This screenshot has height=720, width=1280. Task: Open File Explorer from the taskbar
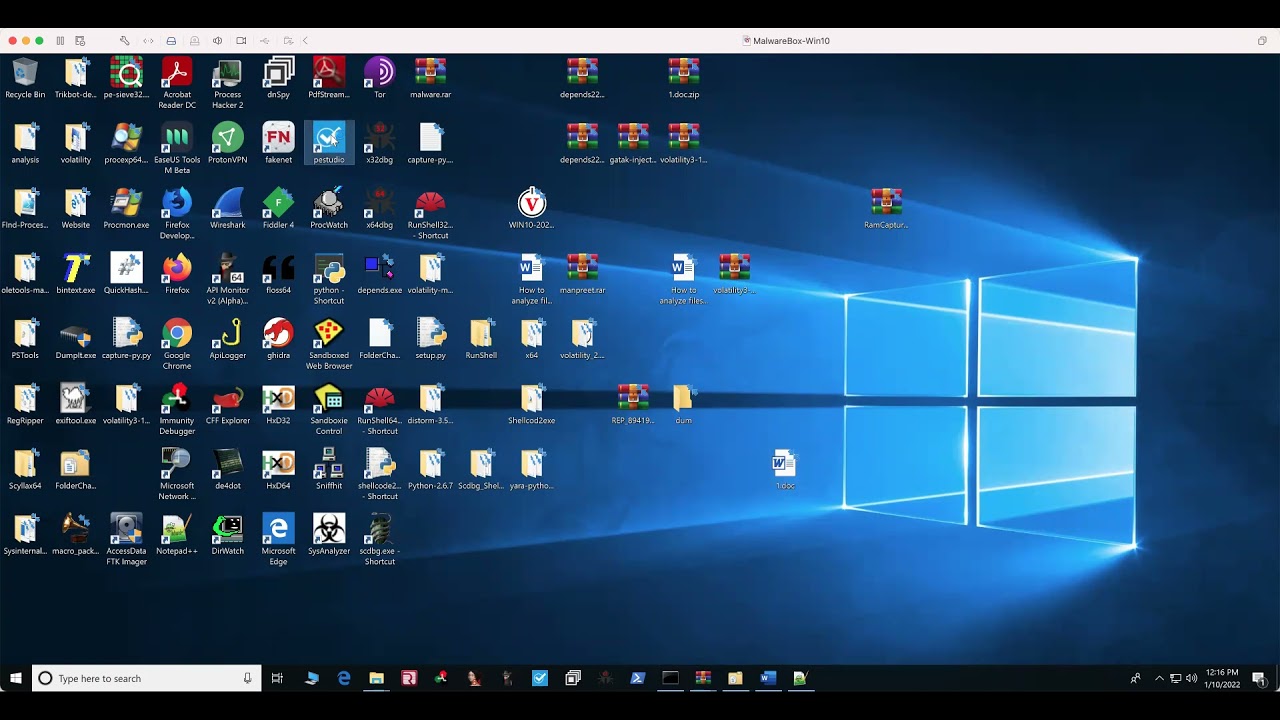coord(376,678)
